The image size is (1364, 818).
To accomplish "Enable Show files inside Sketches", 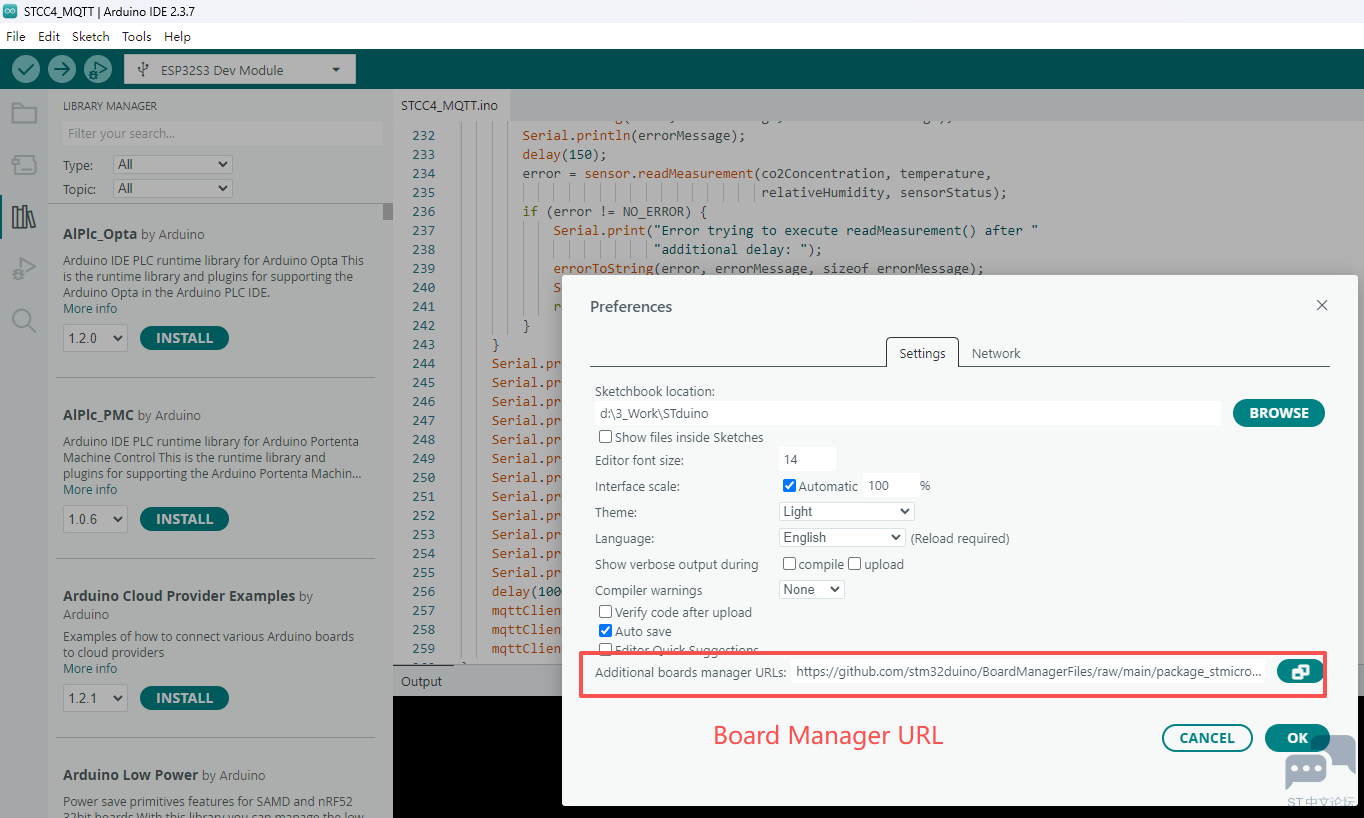I will coord(605,437).
